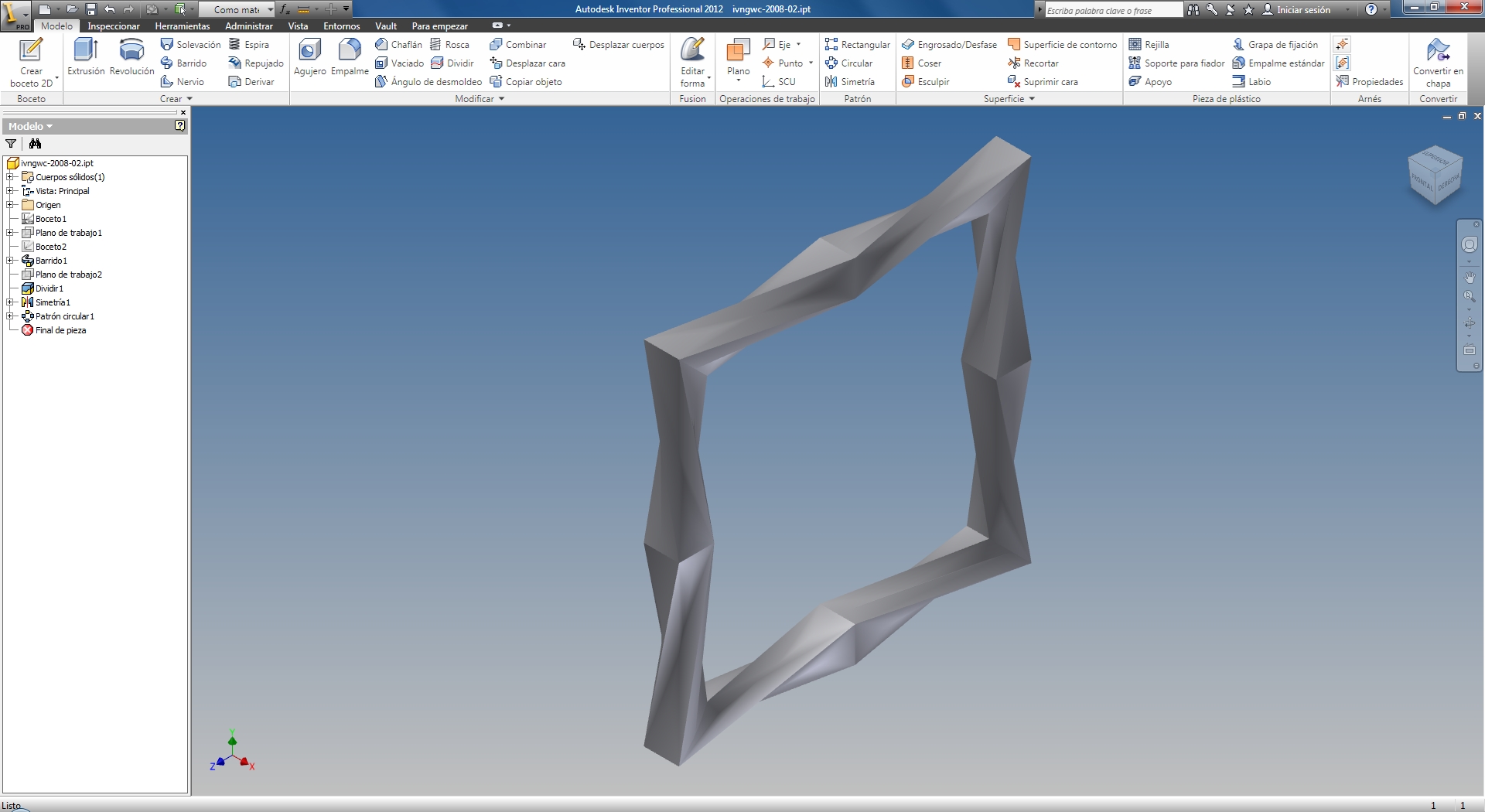Image resolution: width=1485 pixels, height=812 pixels.
Task: Click the ViewCube in the viewport
Action: point(1435,176)
